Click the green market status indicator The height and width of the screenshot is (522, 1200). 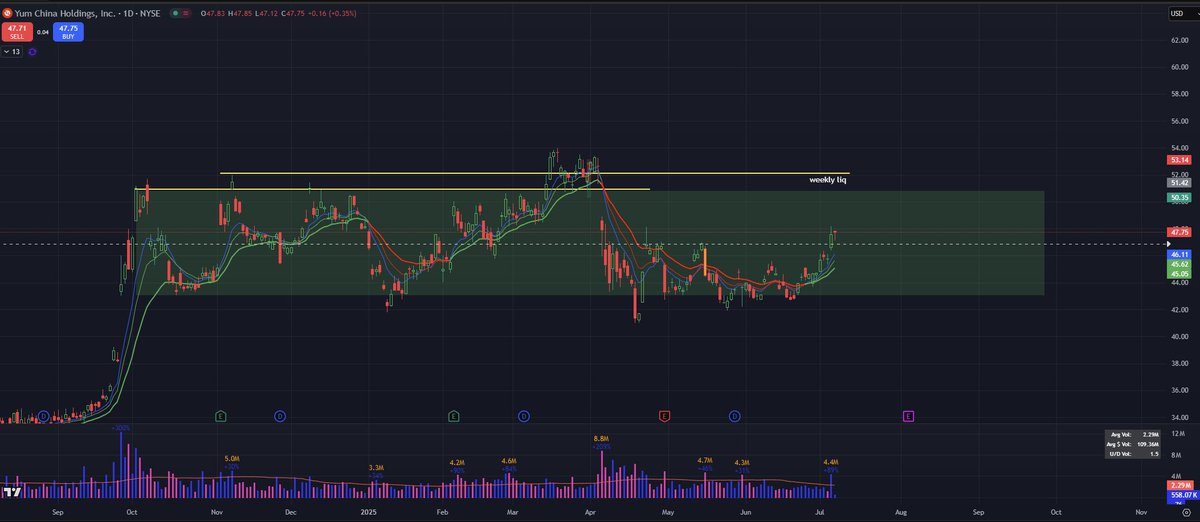[x=177, y=13]
